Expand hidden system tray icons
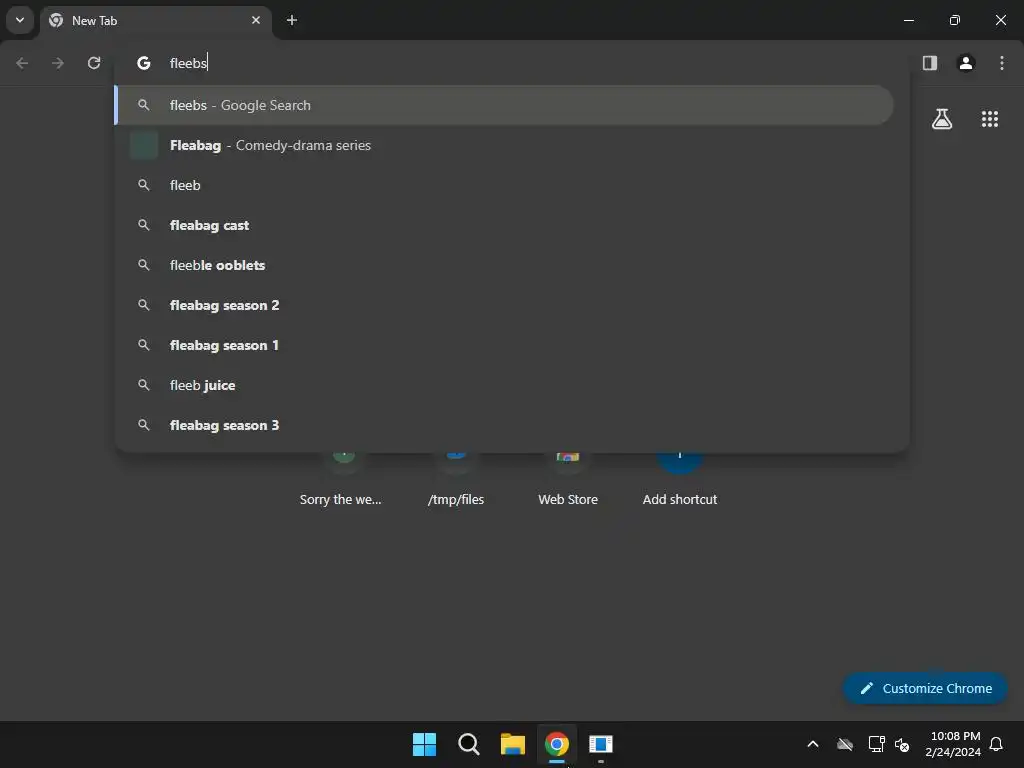The height and width of the screenshot is (768, 1024). coord(813,744)
